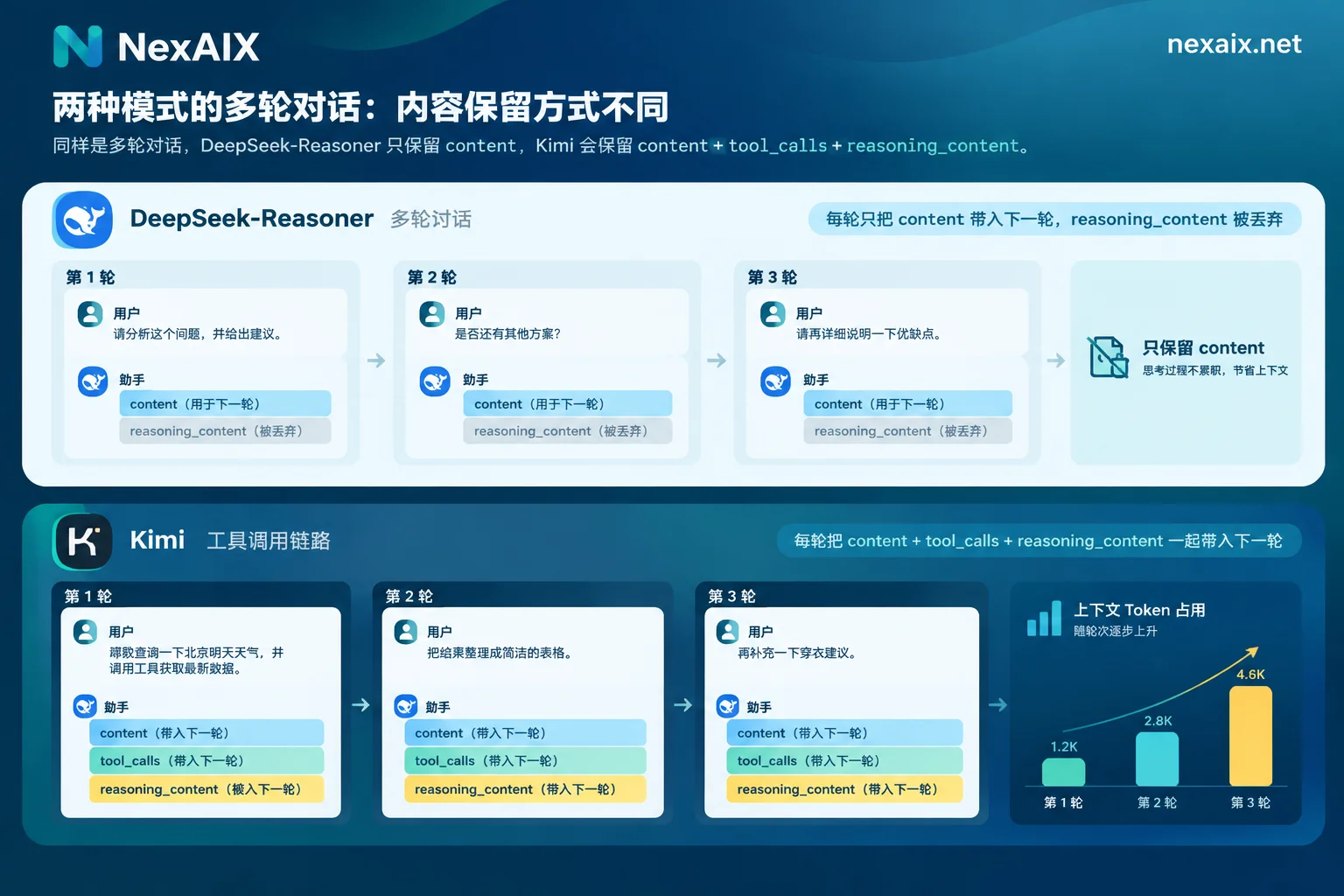Select the user avatar beside "把结果整理成简洁的表格"
Image resolution: width=1344 pixels, height=896 pixels.
pos(406,632)
